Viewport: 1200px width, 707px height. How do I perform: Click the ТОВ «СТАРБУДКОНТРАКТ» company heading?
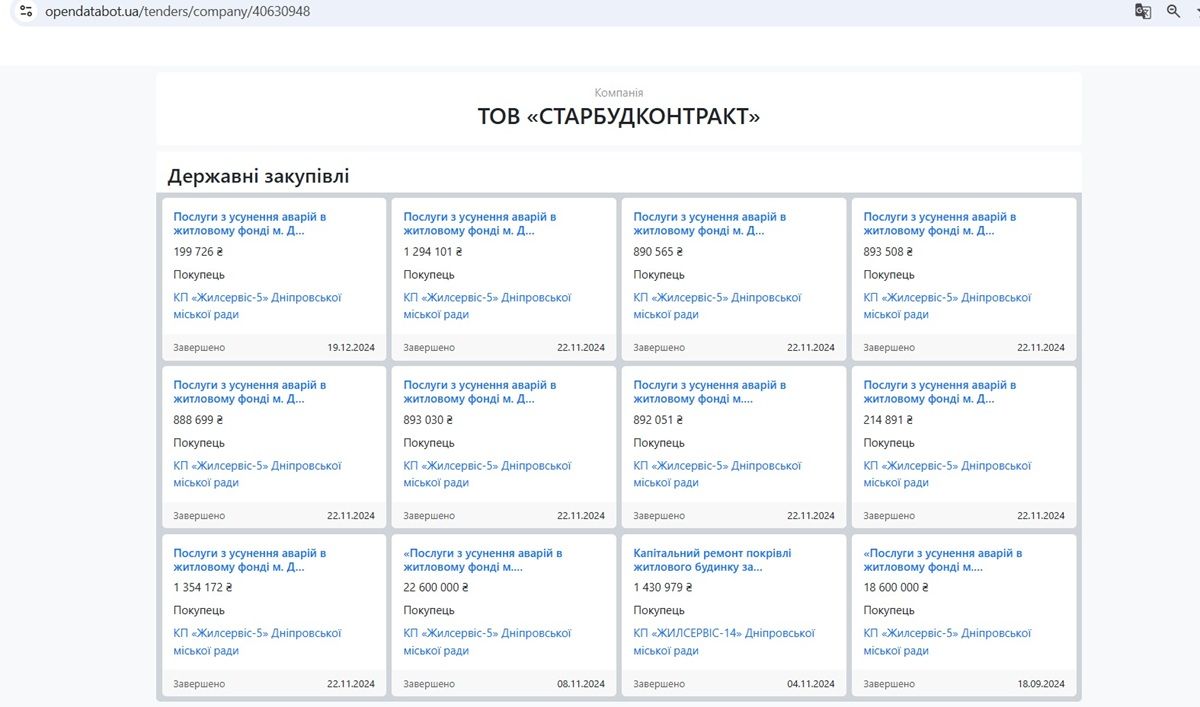619,117
